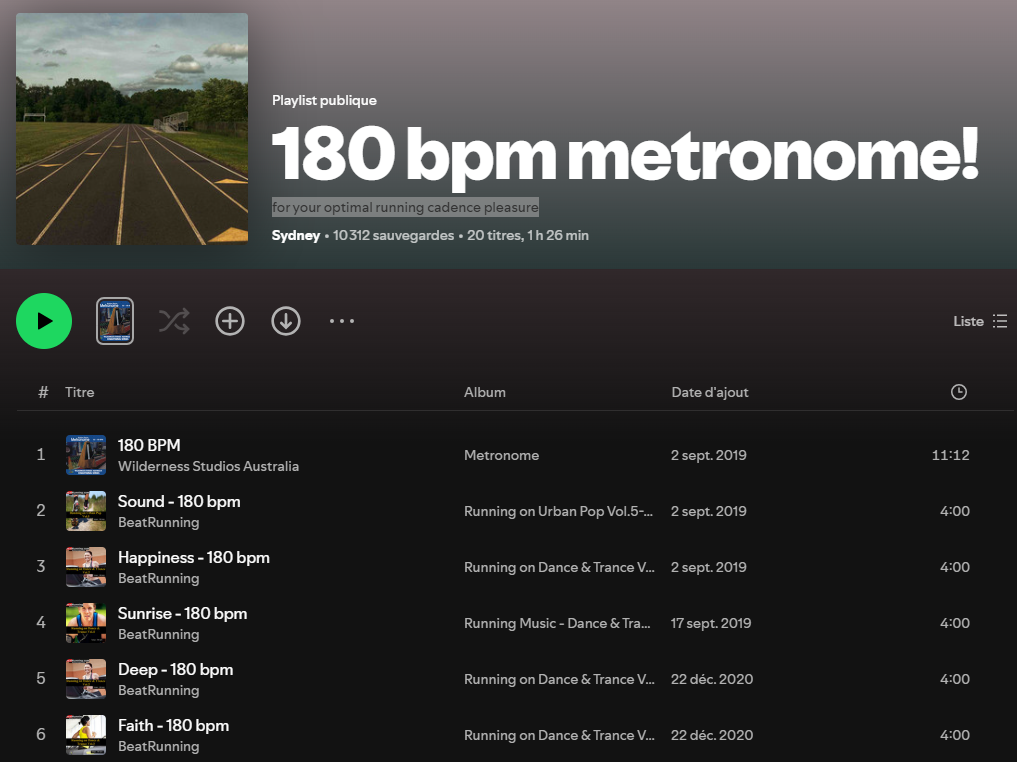1017x762 pixels.
Task: Sort tracks by Date d'ajout header
Action: click(x=709, y=392)
